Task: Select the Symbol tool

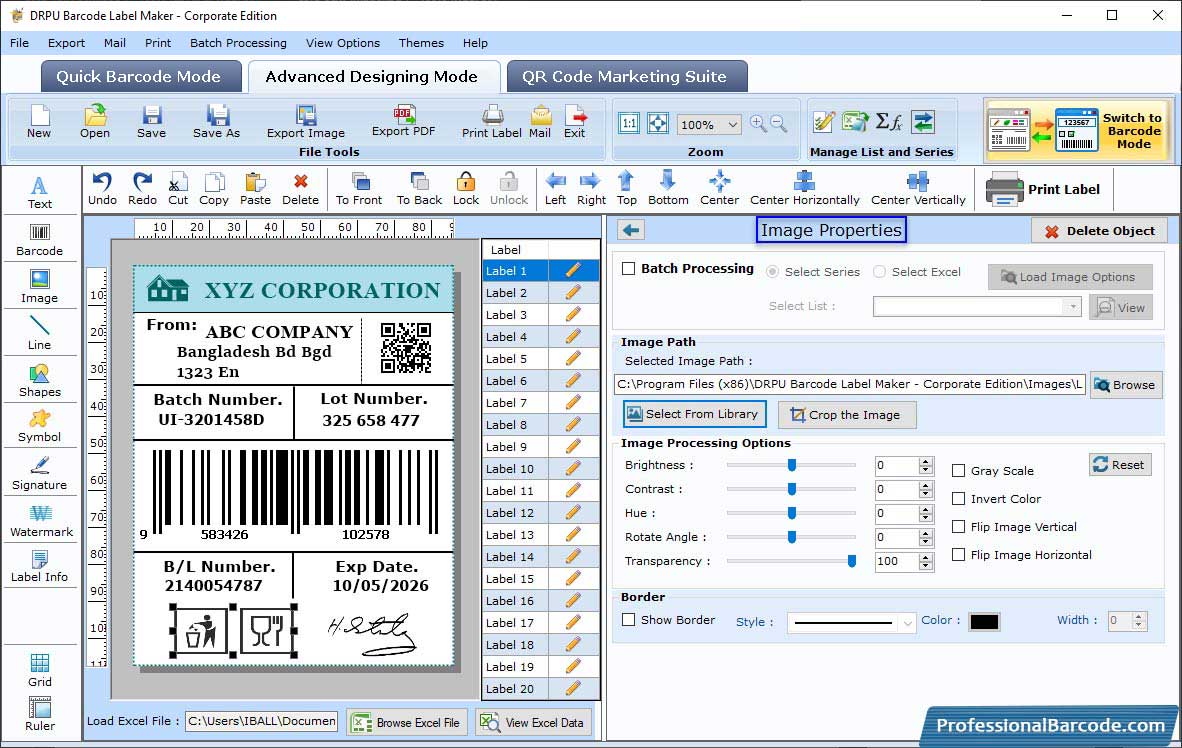Action: (x=39, y=426)
